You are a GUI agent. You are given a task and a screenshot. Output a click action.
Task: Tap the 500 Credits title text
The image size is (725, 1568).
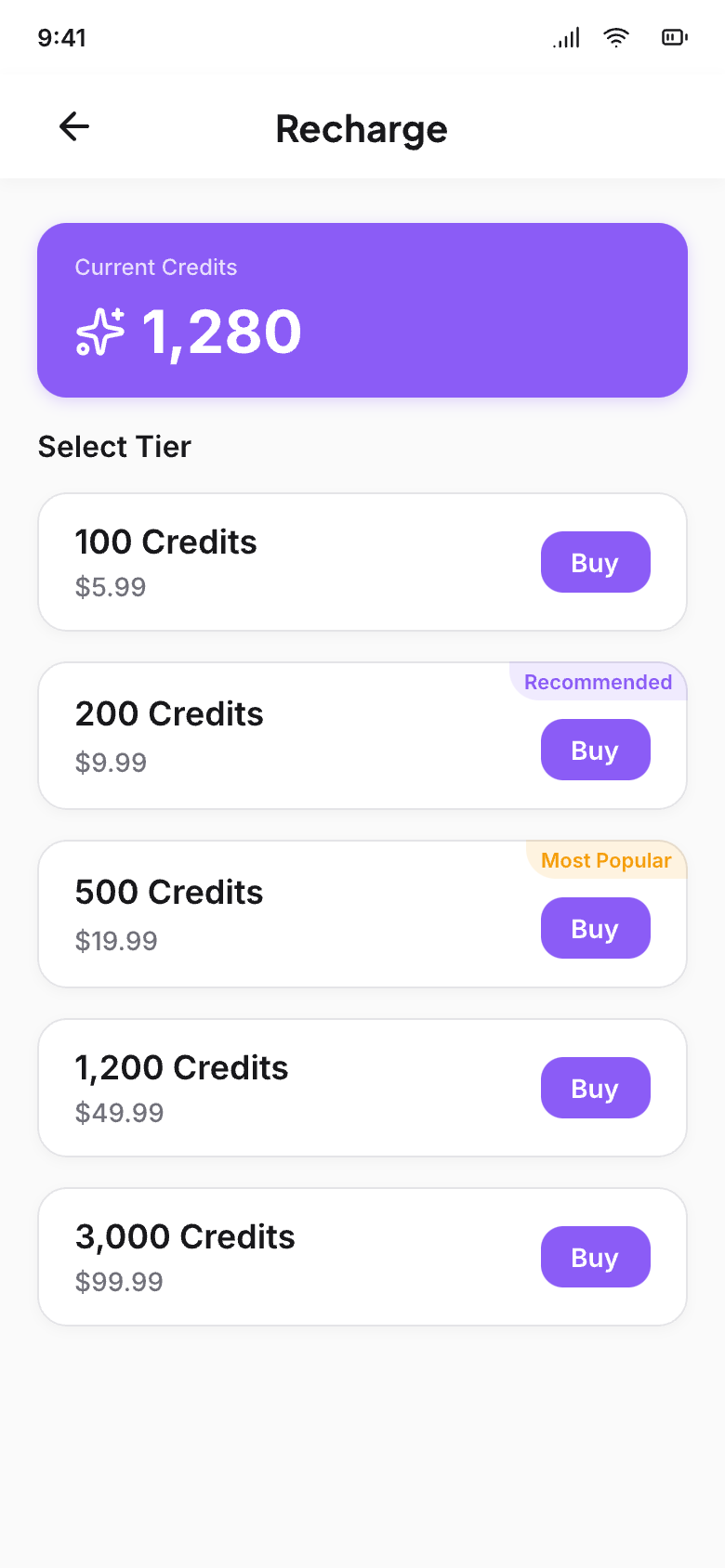point(169,893)
